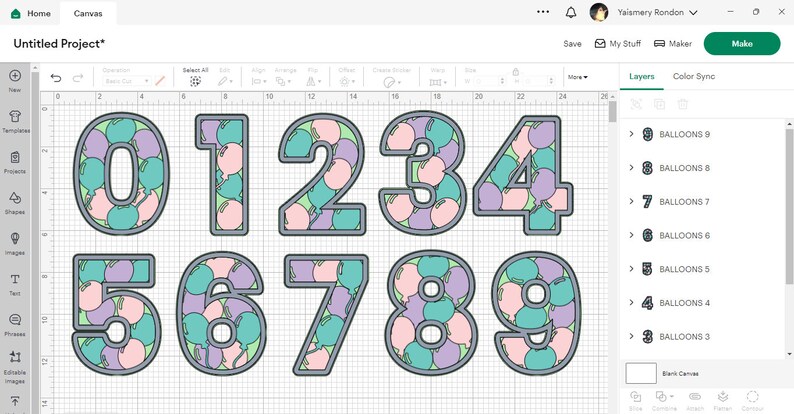Click the BALLOONS 9 layer thumbnail
Viewport: 794px width, 414px height.
(647, 134)
